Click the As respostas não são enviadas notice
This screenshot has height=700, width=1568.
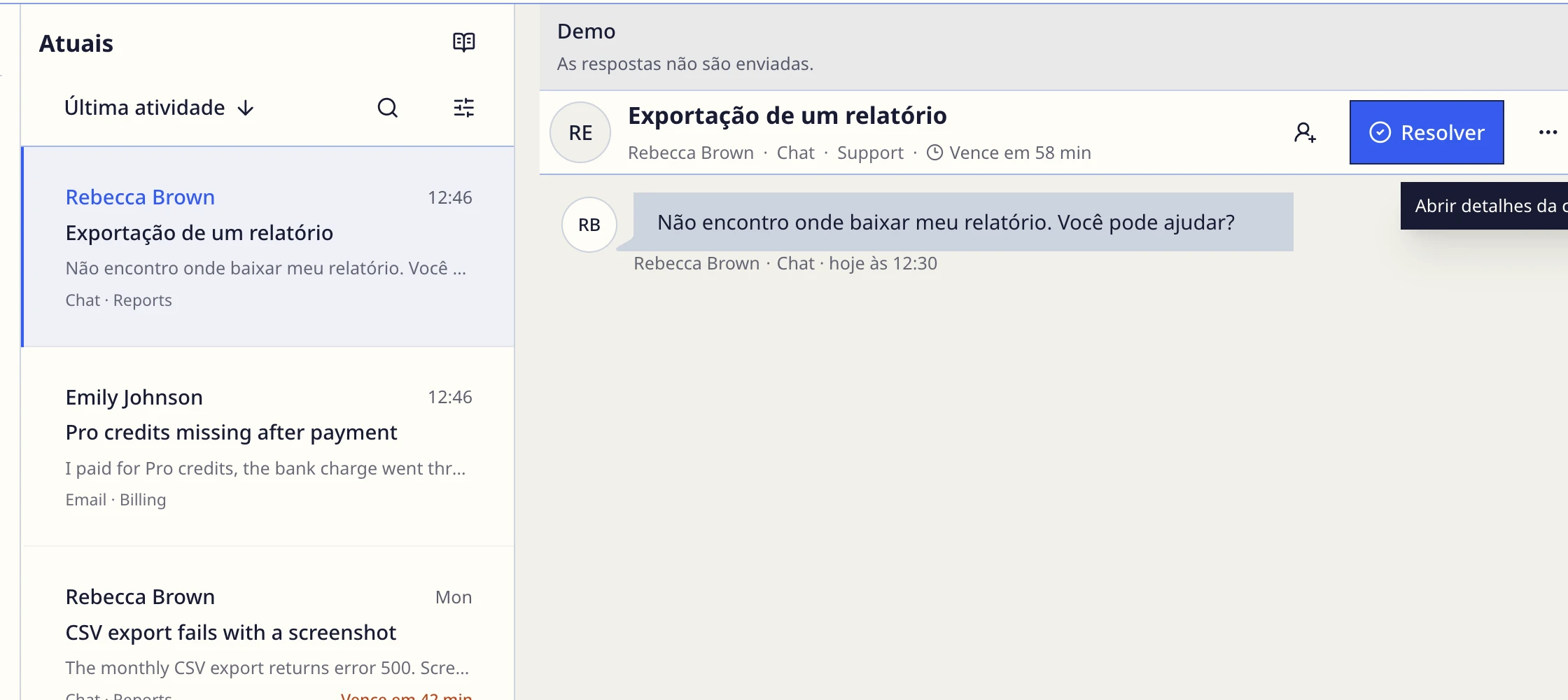click(x=685, y=64)
